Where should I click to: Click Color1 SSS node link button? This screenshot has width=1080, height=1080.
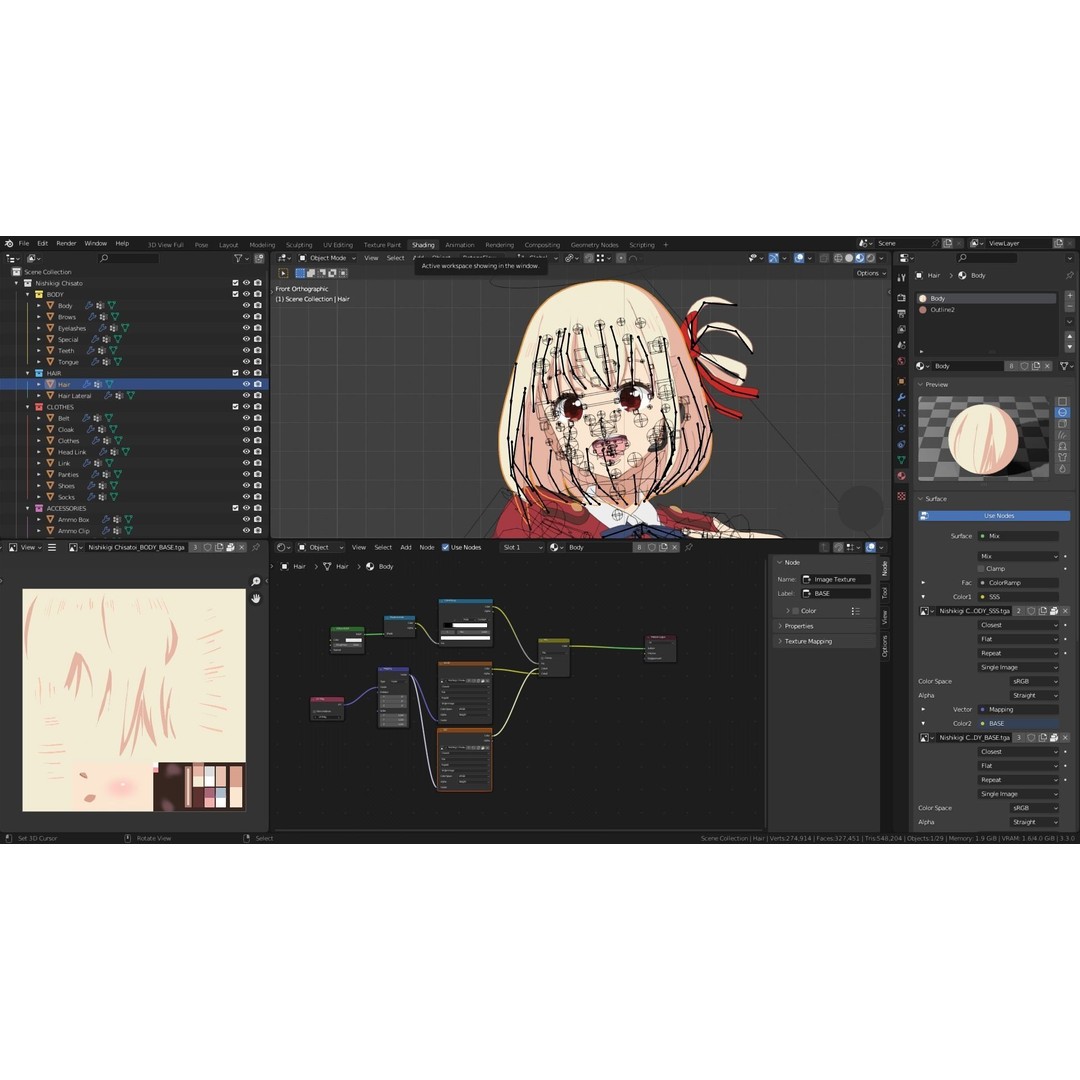click(1018, 597)
